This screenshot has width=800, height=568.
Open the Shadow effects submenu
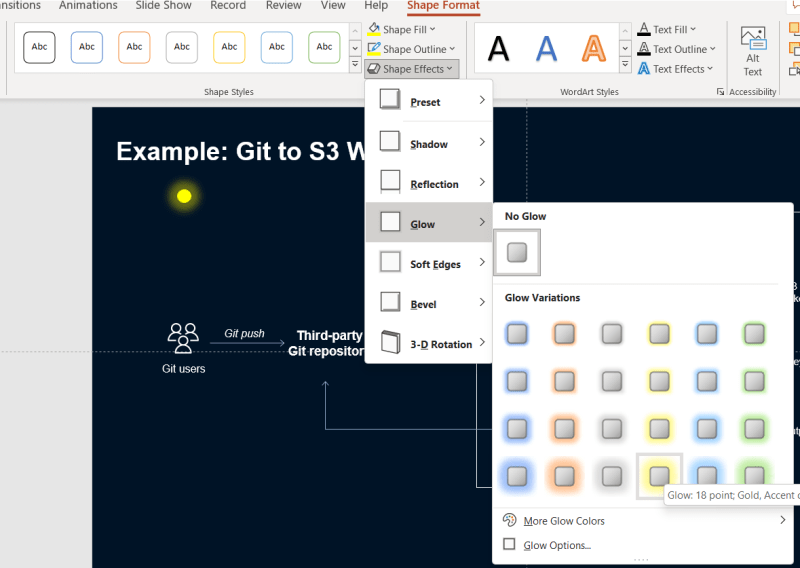coord(429,143)
